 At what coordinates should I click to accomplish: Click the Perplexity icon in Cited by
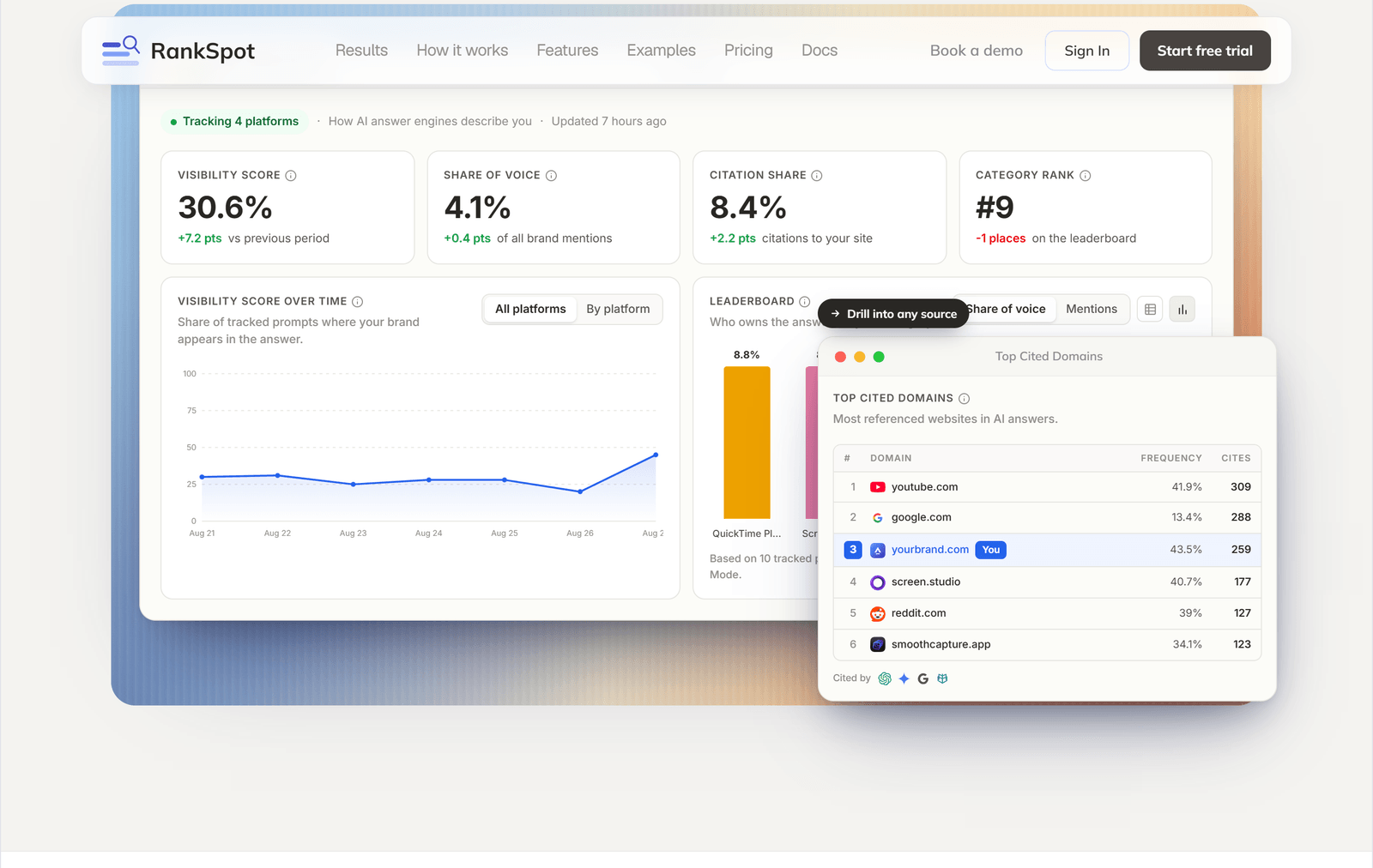(x=942, y=678)
